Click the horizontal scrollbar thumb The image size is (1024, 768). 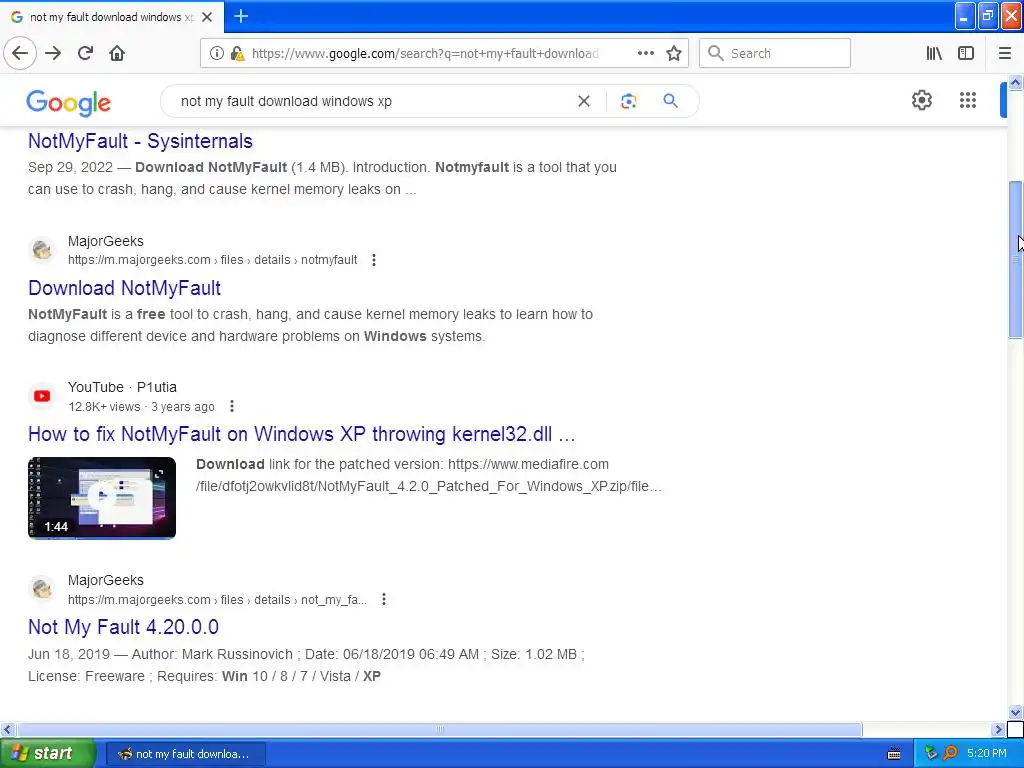tap(439, 729)
